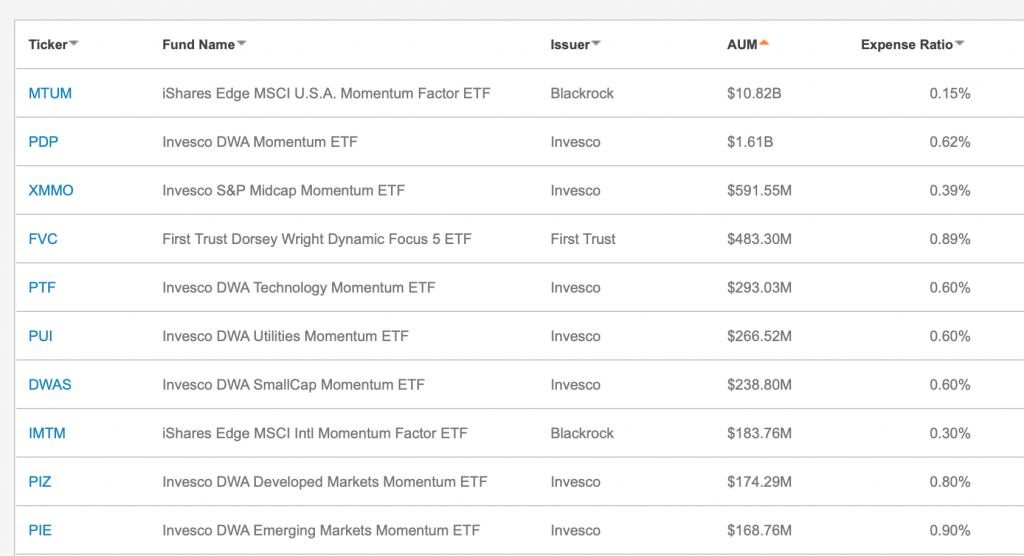Viewport: 1024px width, 556px height.
Task: Open the PDP ticker link
Action: (43, 142)
